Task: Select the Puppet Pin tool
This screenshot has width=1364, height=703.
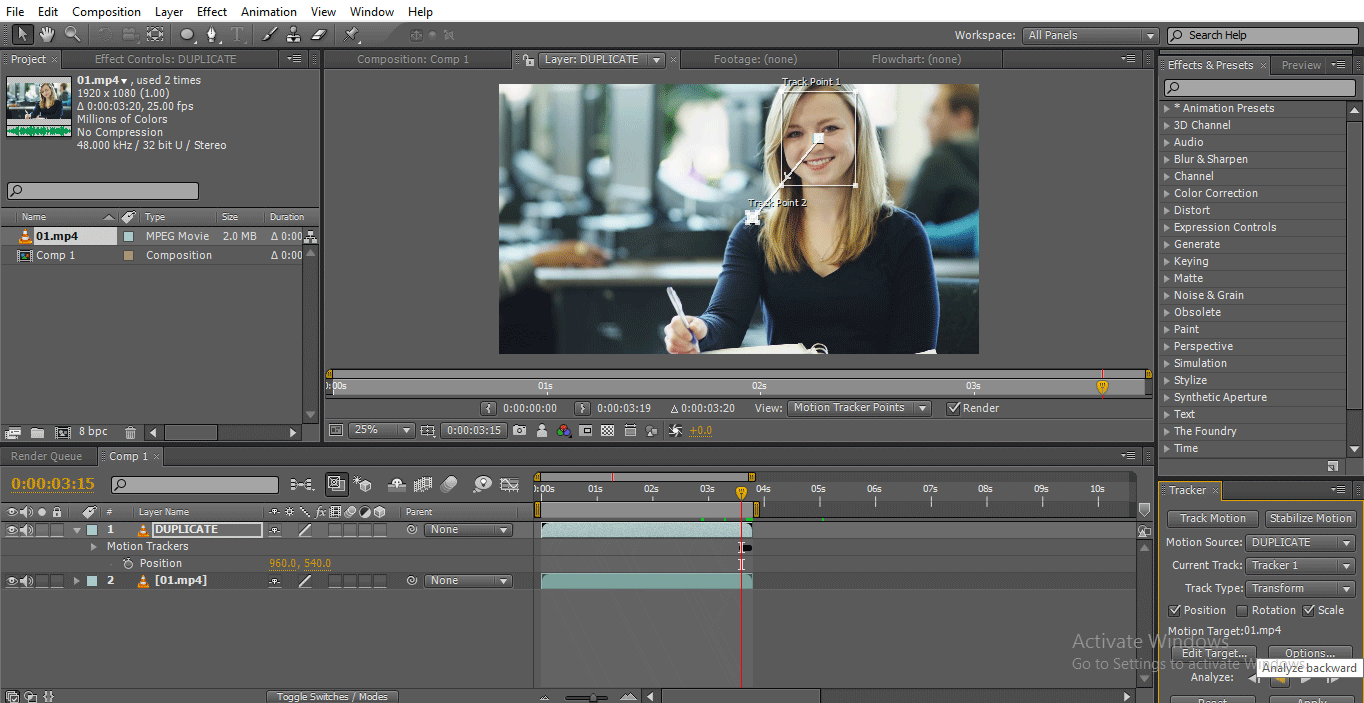Action: (x=352, y=34)
